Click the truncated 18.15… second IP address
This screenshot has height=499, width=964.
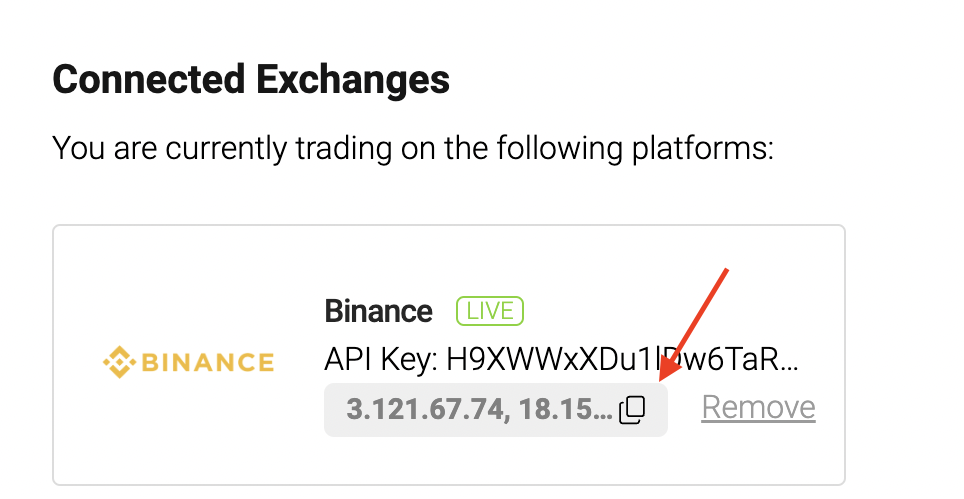click(x=565, y=409)
